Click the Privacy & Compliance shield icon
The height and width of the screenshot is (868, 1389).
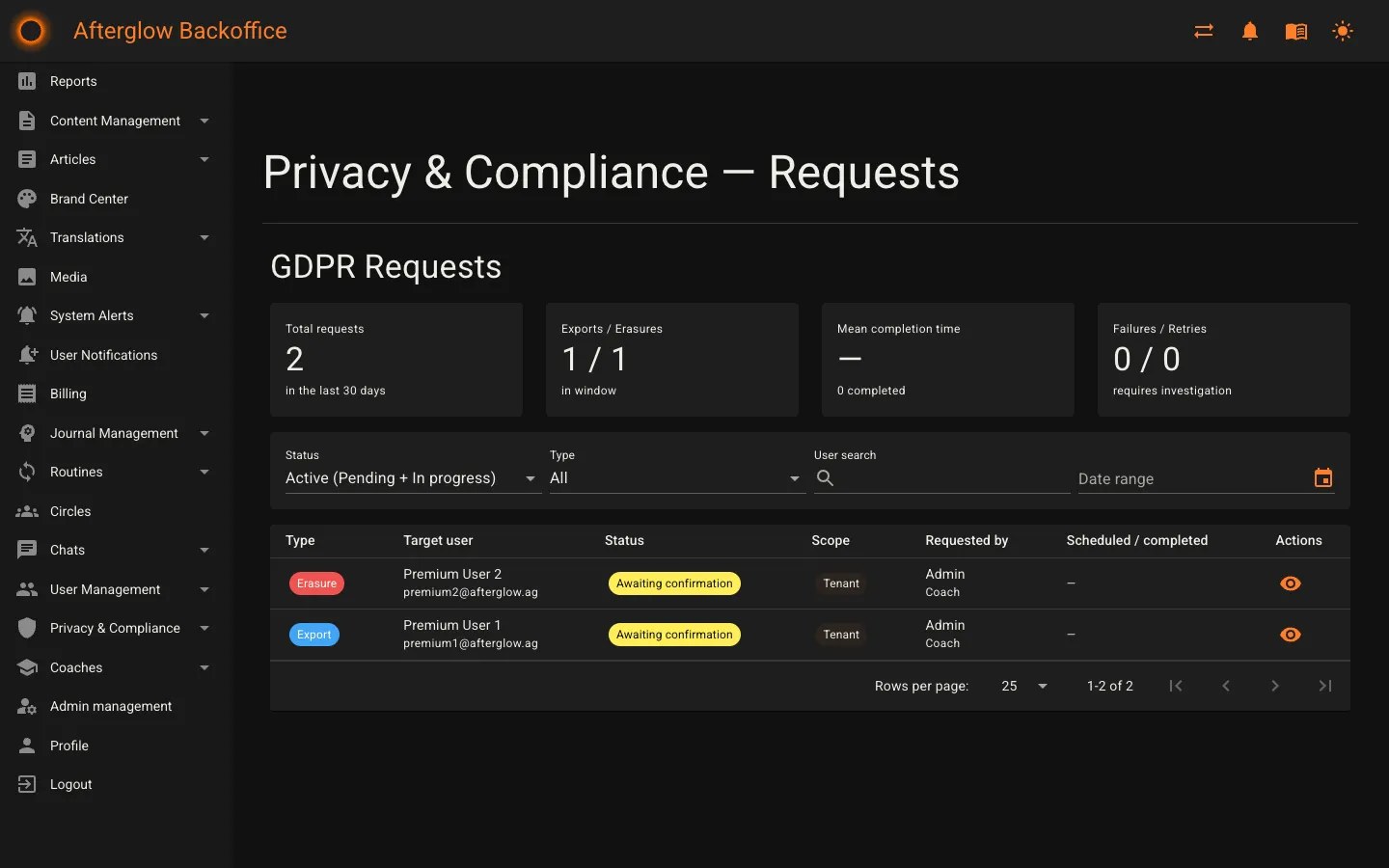[27, 628]
